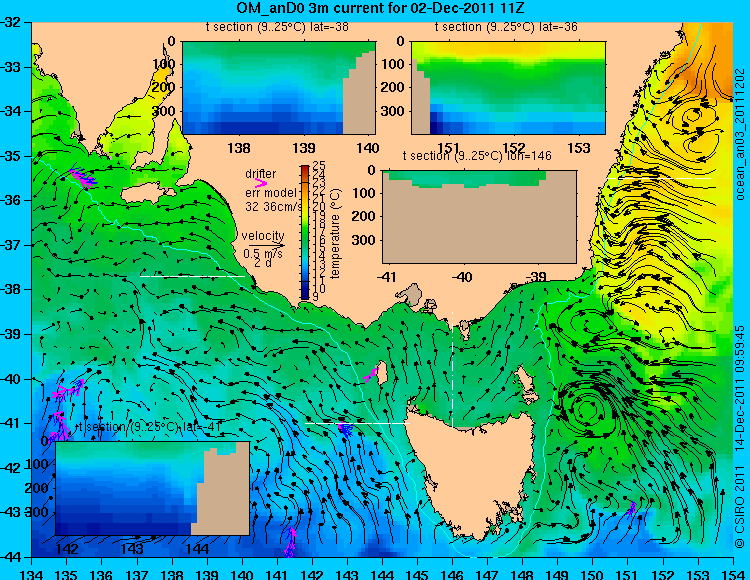Click the 'temperature (°C)' colorbar label
Screen dimensions: 750x580
tap(335, 233)
